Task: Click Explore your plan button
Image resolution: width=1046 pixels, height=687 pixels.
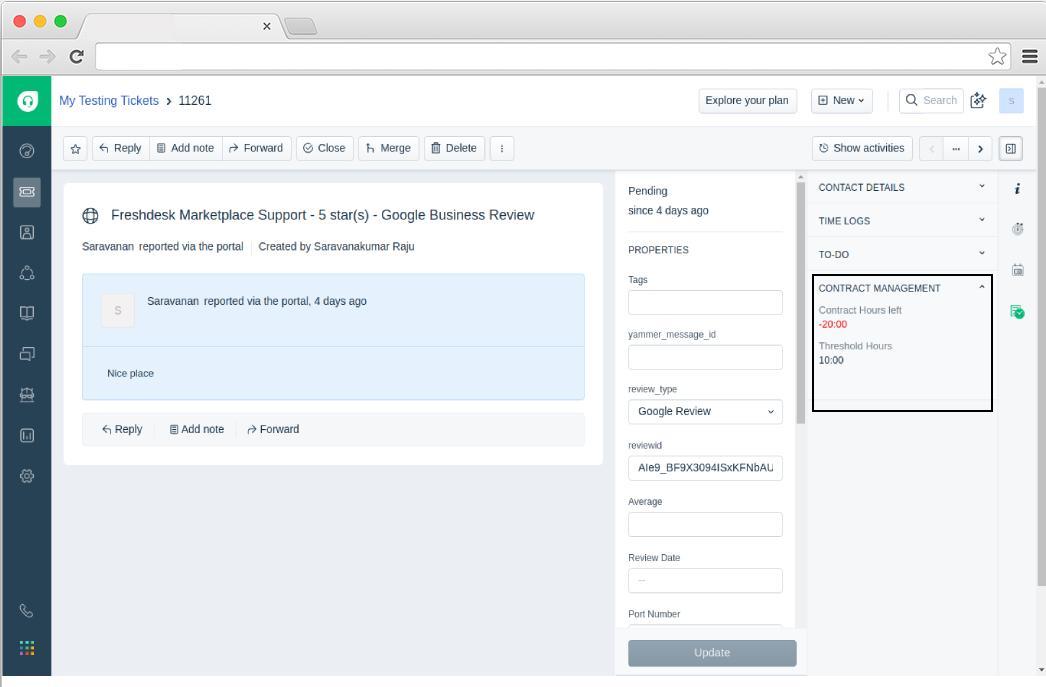Action: [x=747, y=101]
